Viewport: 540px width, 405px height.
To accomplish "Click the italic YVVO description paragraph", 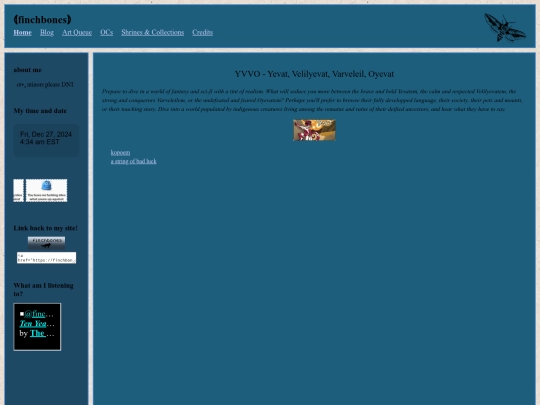I will point(313,100).
